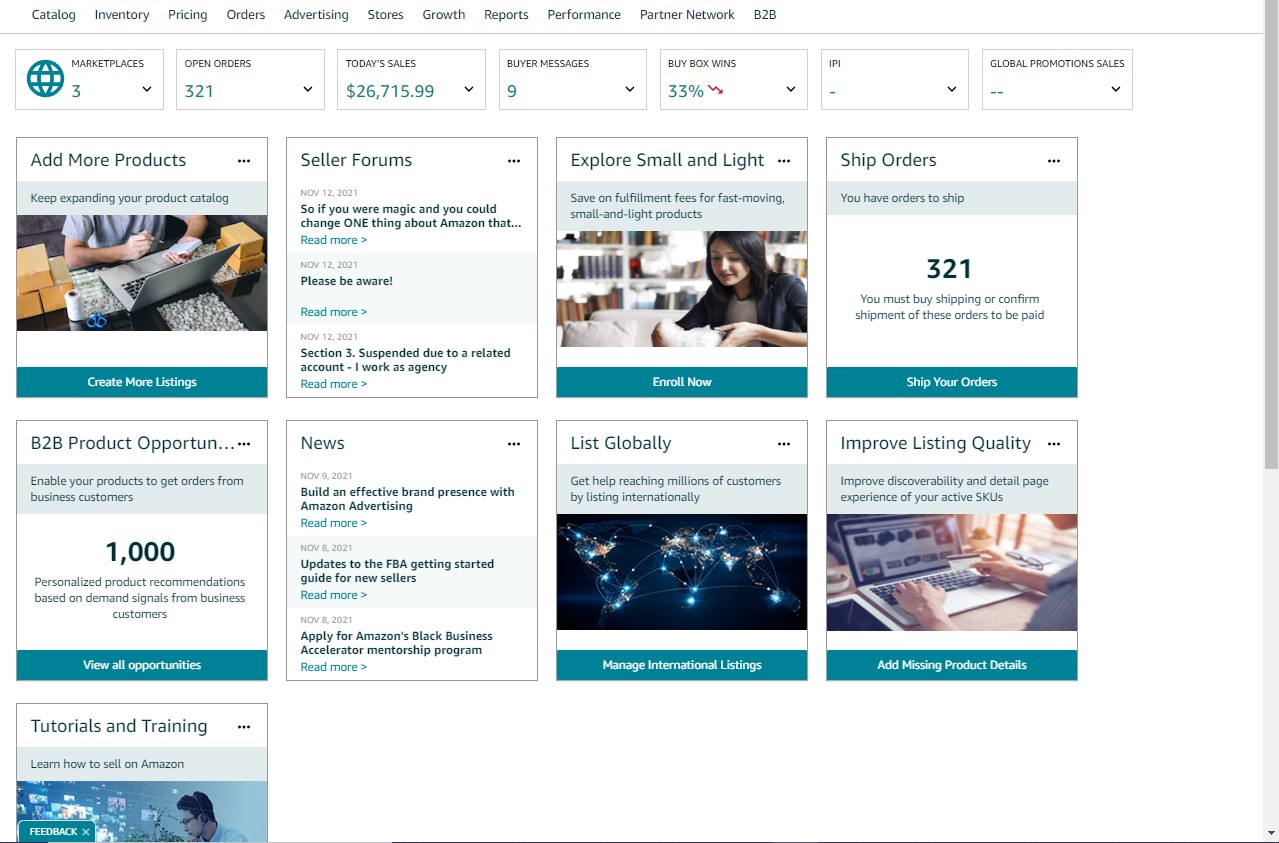Click the List Globally world map image
The image size is (1279, 843).
coord(682,572)
